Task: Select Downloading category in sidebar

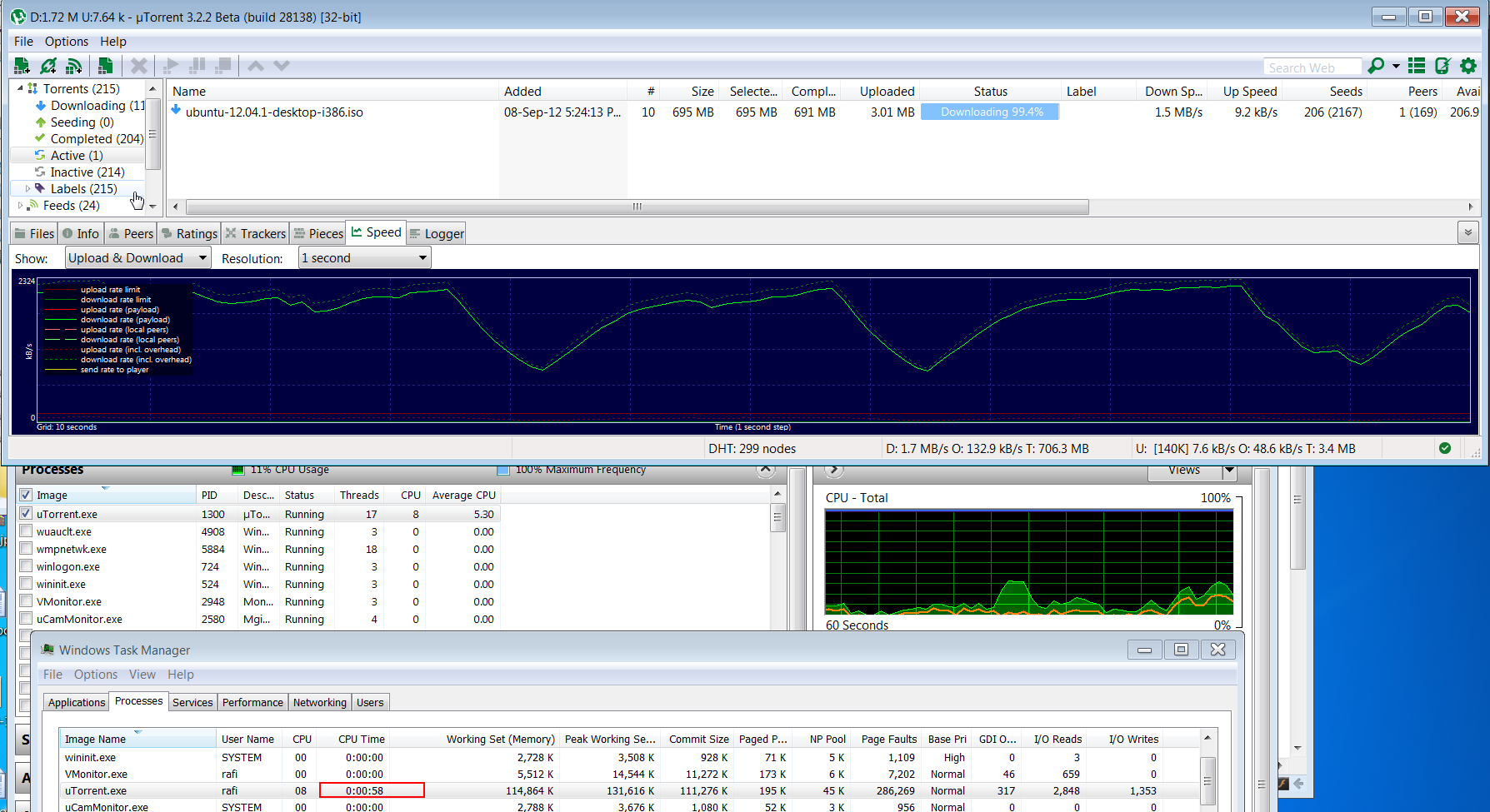Action: [90, 106]
